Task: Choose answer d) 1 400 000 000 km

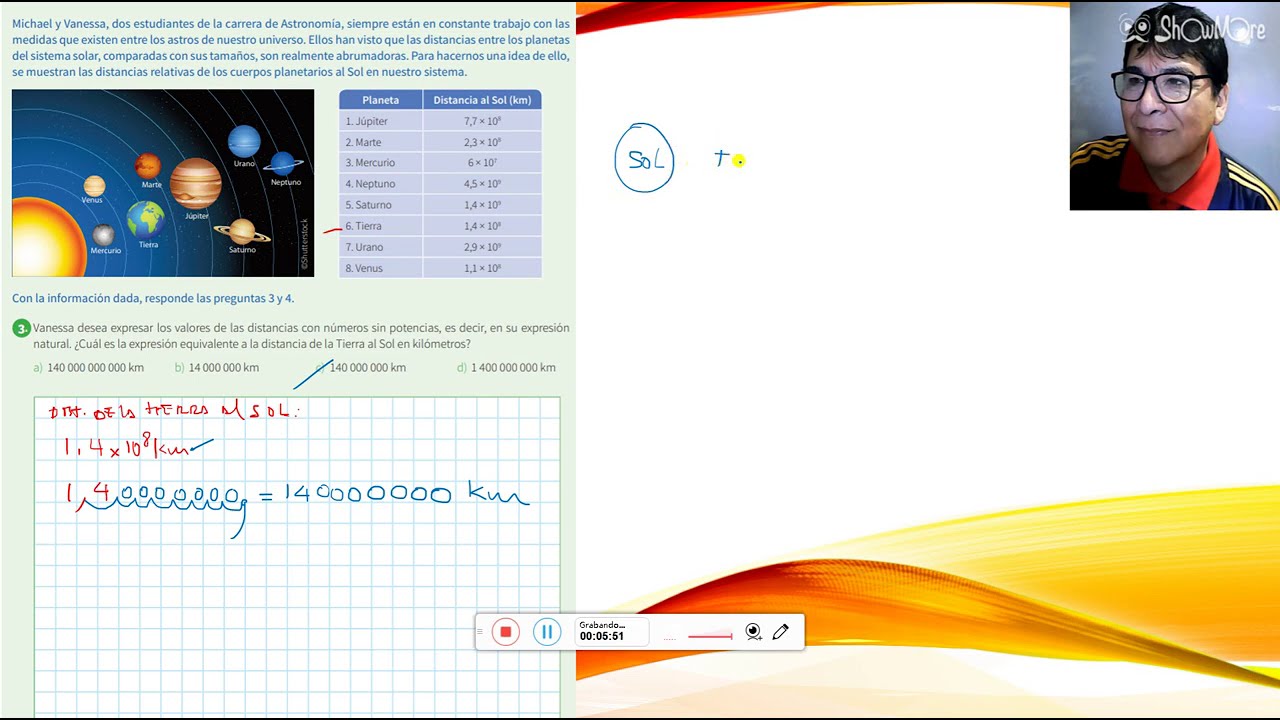Action: click(506, 367)
